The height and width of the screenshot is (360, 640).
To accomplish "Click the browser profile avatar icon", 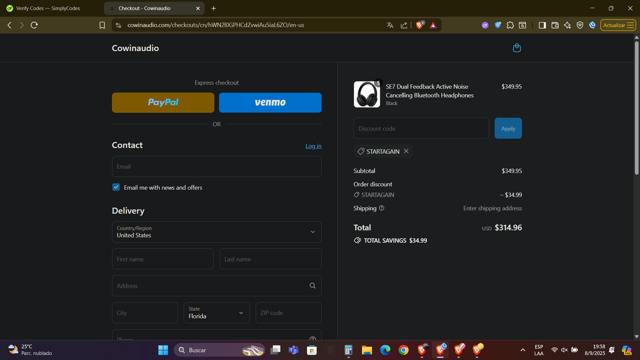I will coord(592,25).
